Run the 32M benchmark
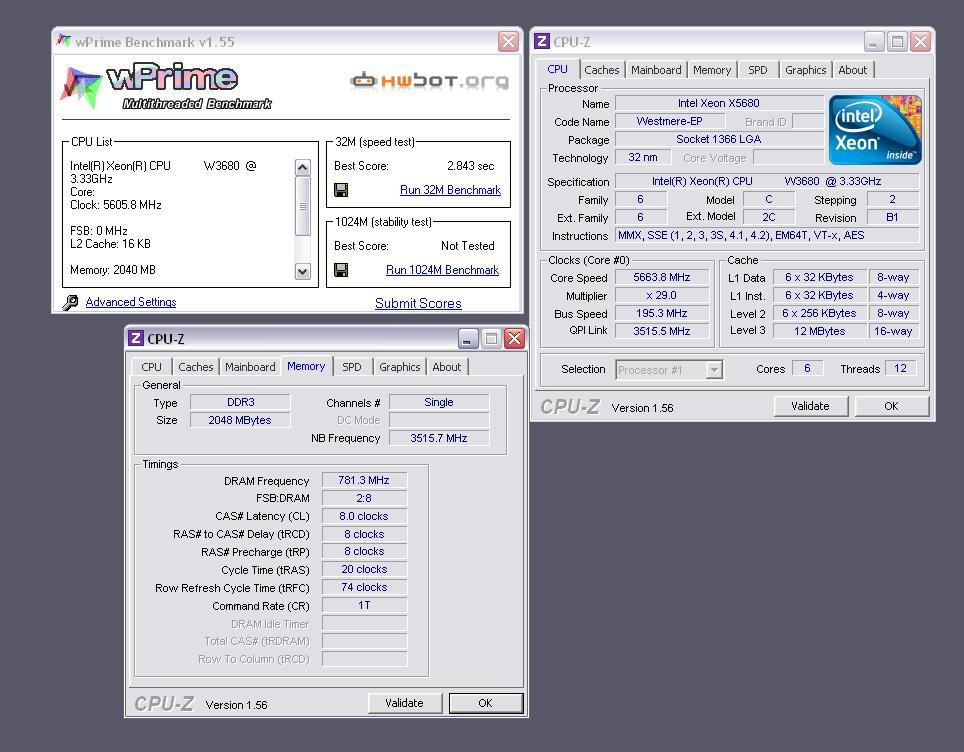Viewport: 964px width, 752px height. [x=450, y=190]
